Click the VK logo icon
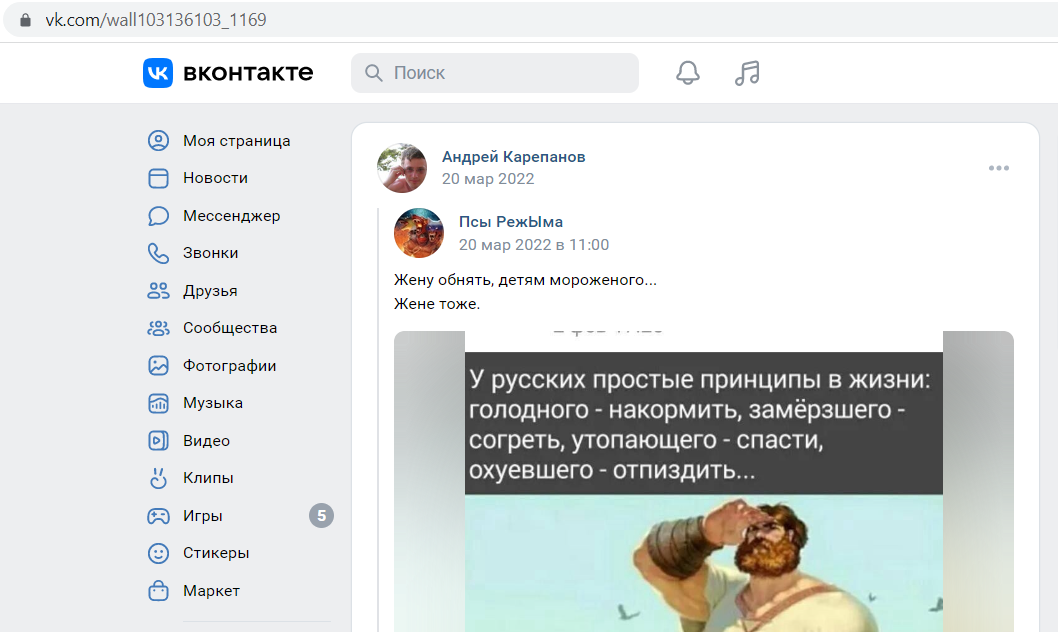The image size is (1058, 632). [158, 73]
